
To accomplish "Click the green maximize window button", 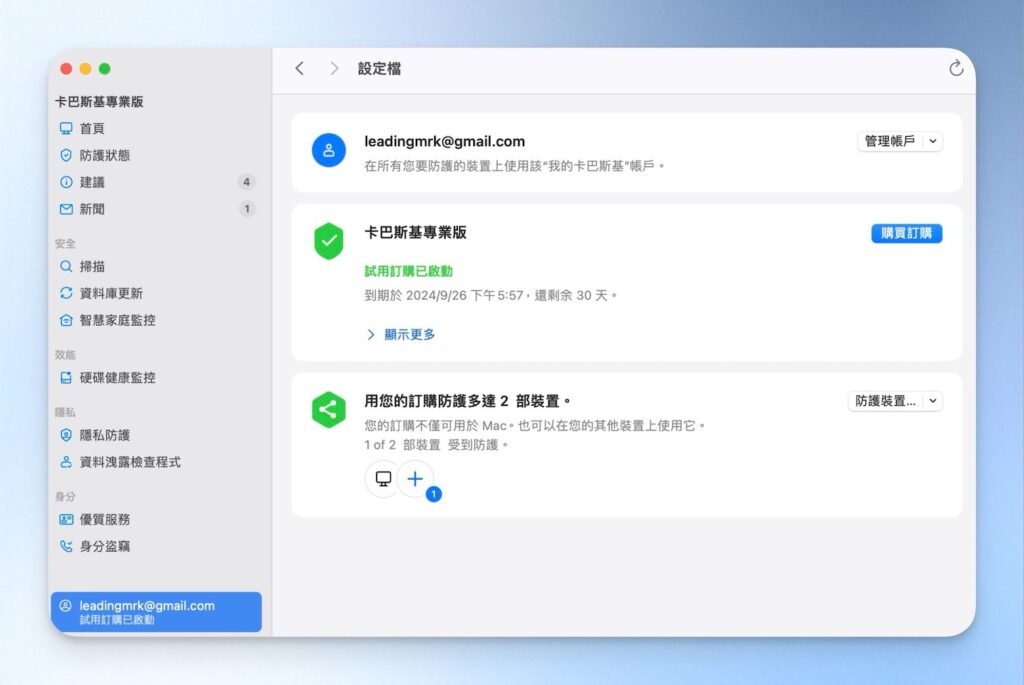I will [x=104, y=69].
